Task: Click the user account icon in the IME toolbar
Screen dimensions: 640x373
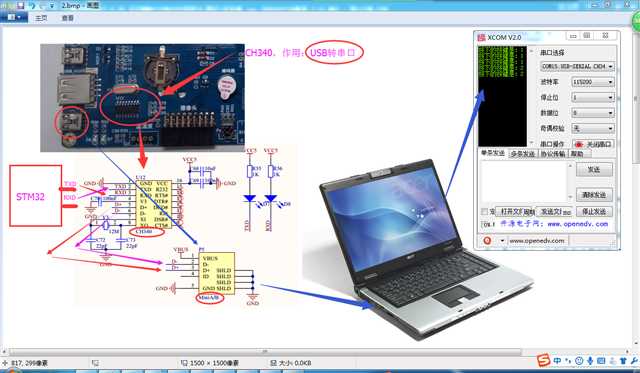Action: pos(613,361)
